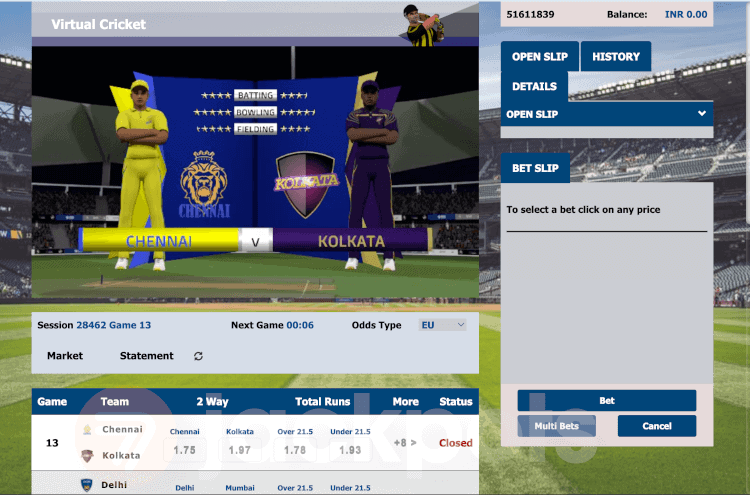
Task: Switch to the OPEN SLIP tab
Action: (540, 56)
